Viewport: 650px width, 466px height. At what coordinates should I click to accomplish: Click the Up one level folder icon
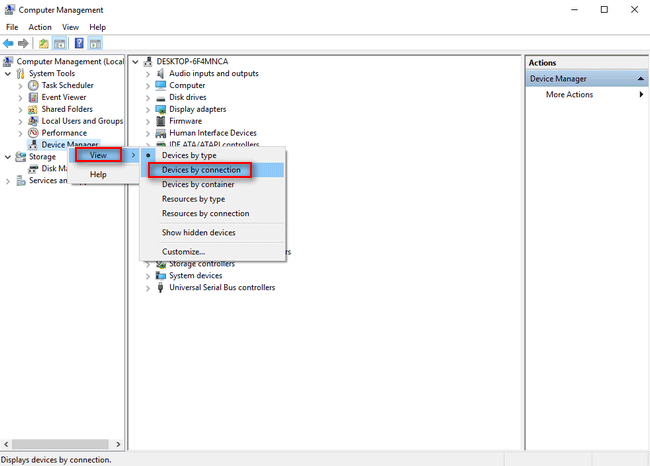tap(44, 43)
